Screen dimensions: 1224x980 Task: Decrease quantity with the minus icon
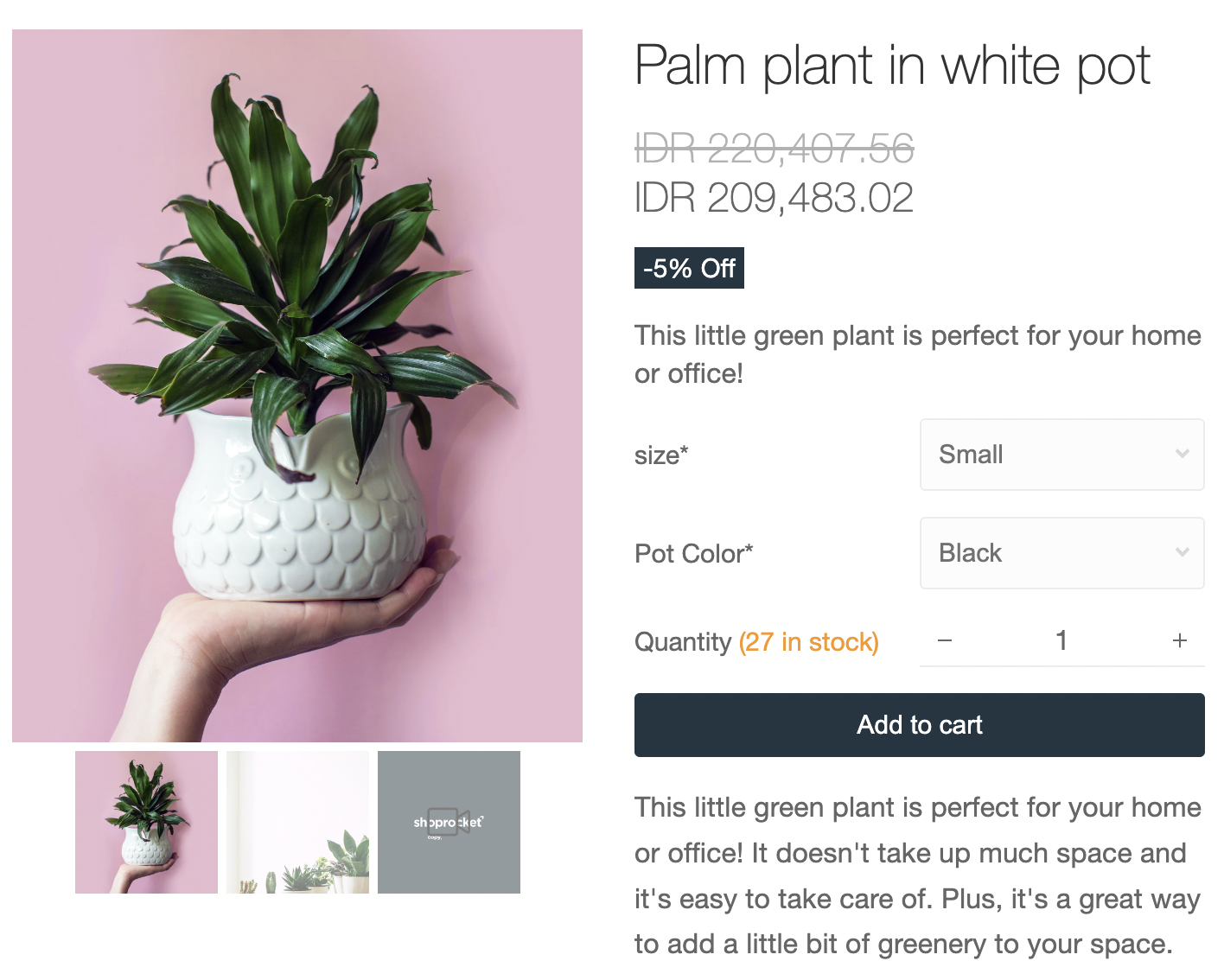point(945,640)
